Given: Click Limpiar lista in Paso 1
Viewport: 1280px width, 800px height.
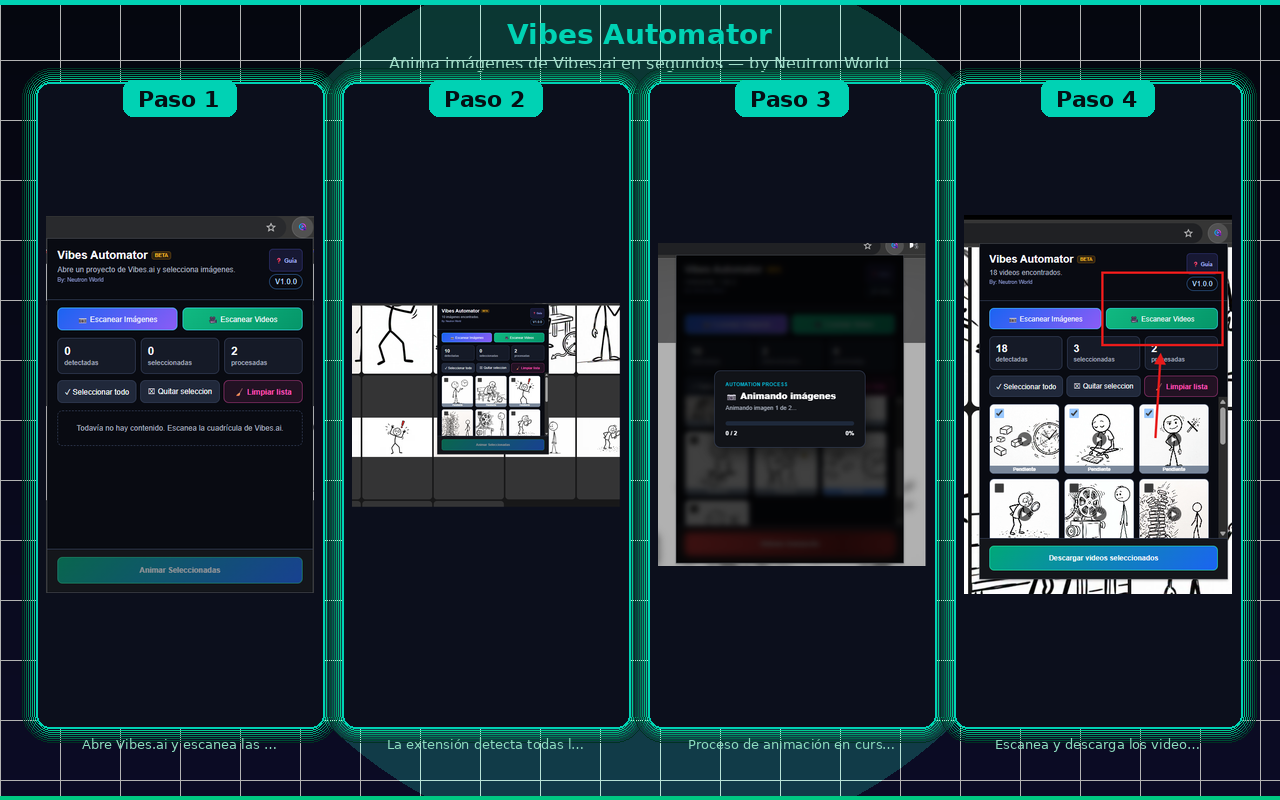Looking at the screenshot, I should pyautogui.click(x=263, y=391).
